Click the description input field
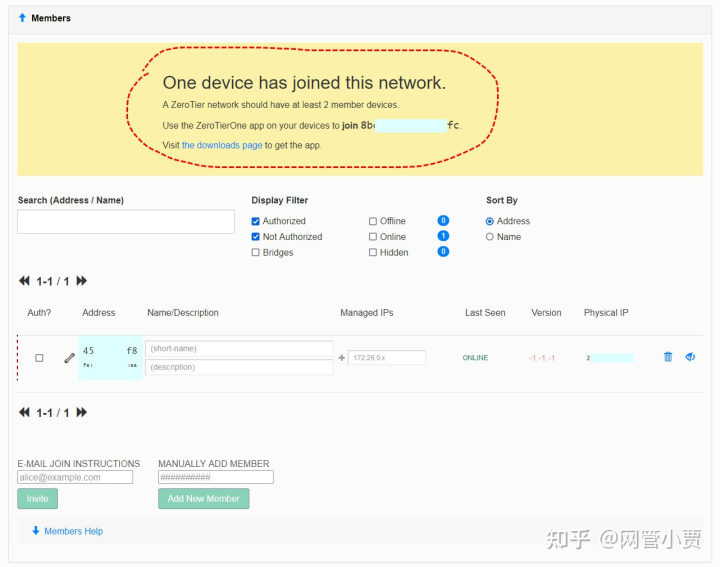720x567 pixels. pos(239,367)
